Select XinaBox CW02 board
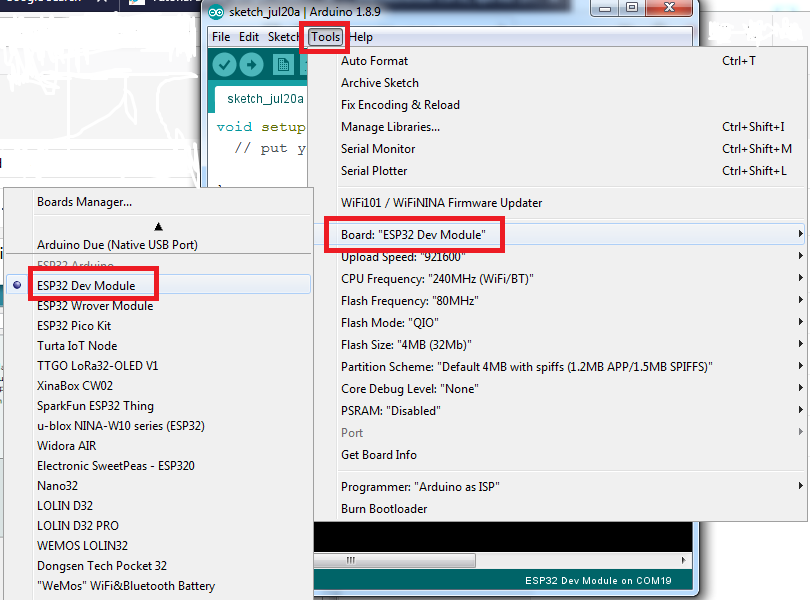This screenshot has height=600, width=810. click(x=159, y=386)
